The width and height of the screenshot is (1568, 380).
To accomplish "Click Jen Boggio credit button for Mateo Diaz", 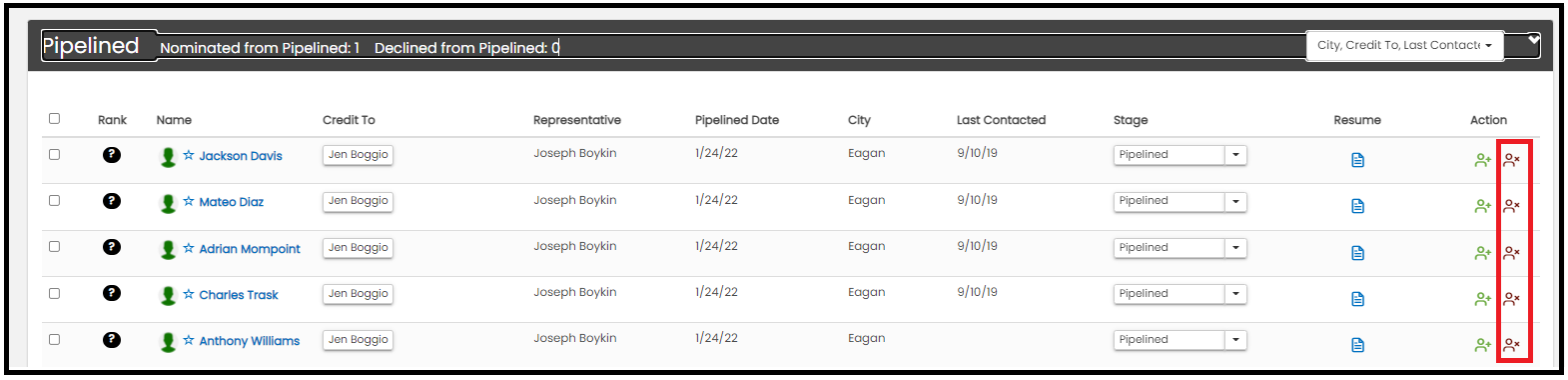I will pos(358,201).
